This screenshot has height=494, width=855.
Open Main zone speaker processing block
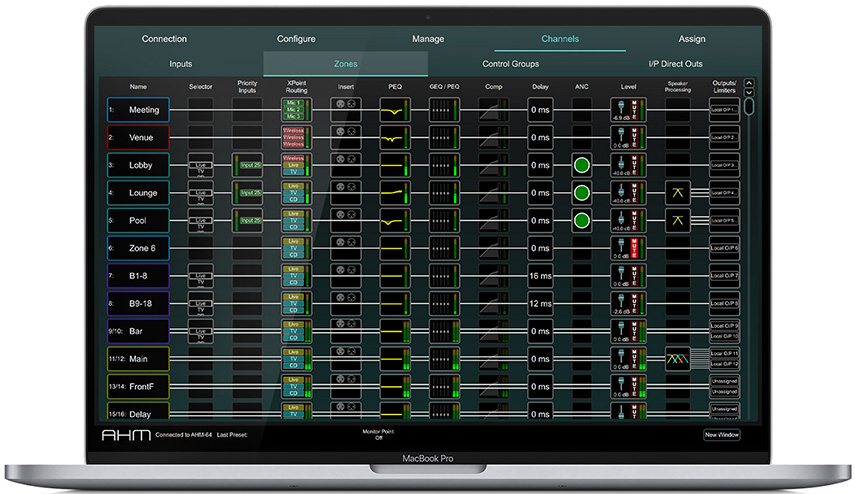(x=678, y=357)
